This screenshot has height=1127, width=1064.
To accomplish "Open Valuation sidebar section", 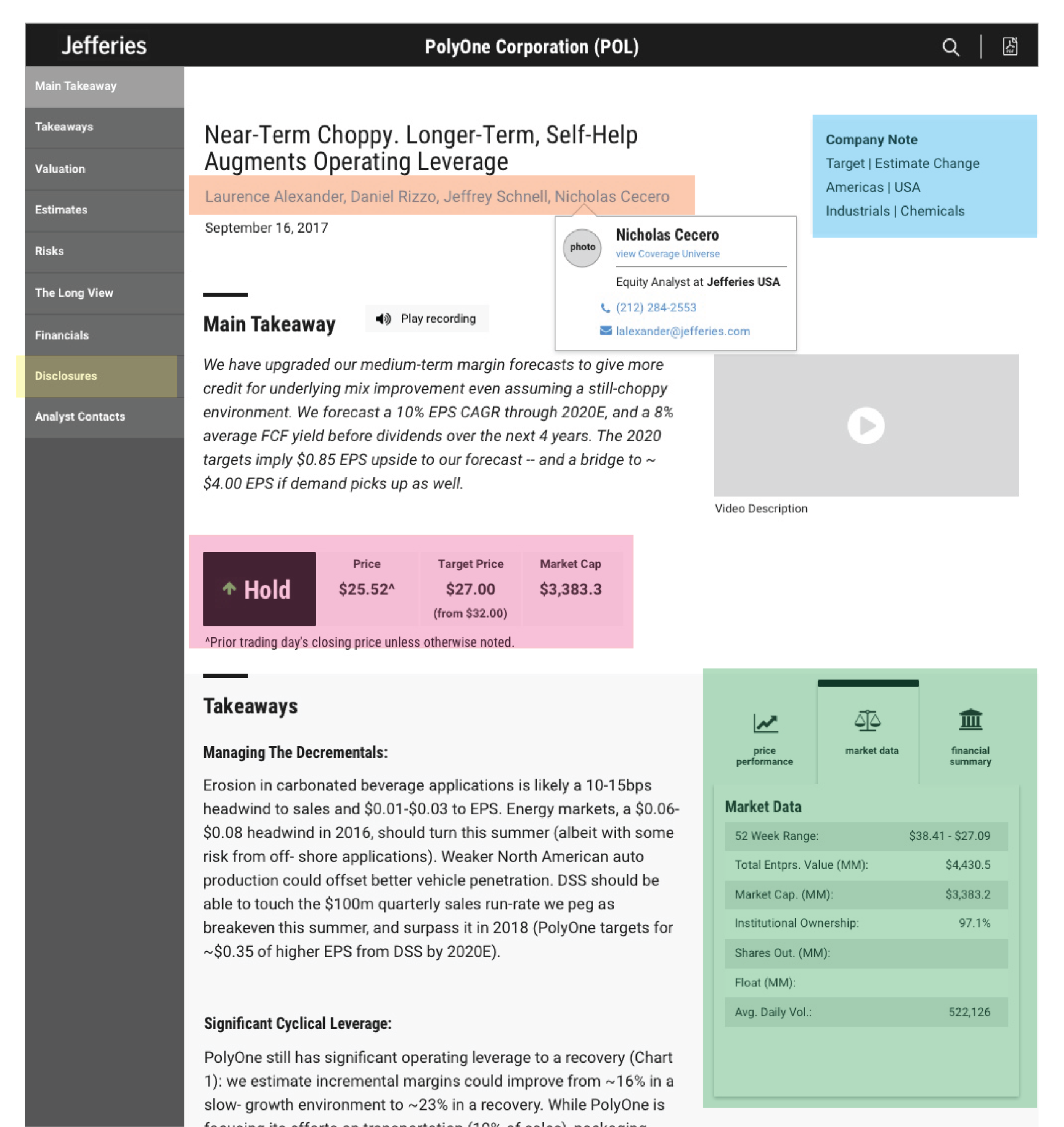I will (104, 169).
